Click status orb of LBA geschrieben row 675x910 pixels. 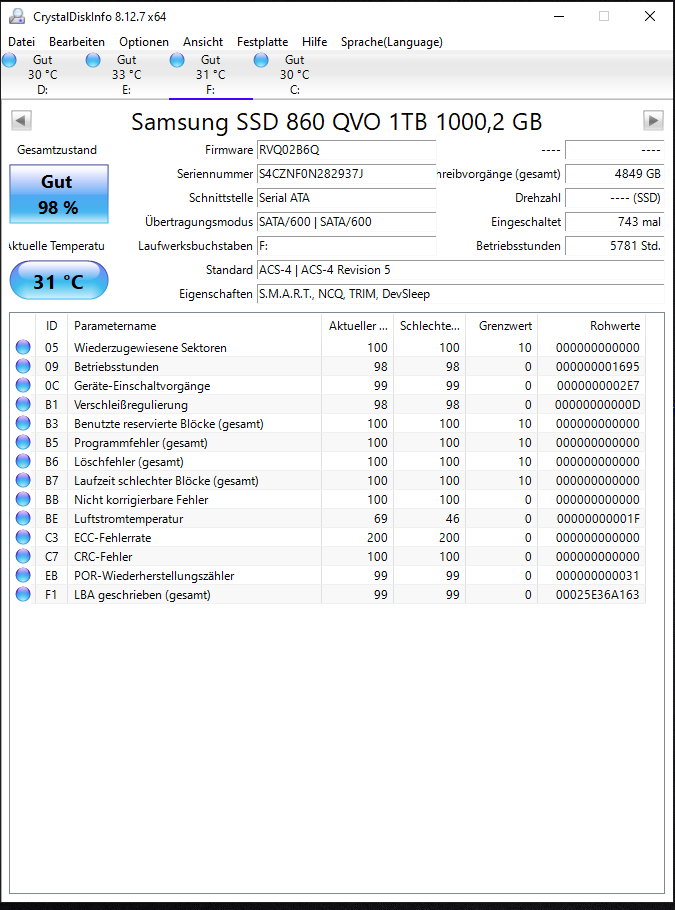click(23, 594)
